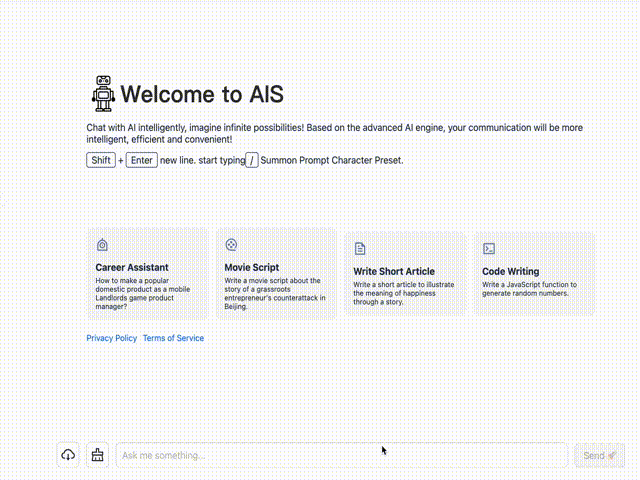Click the cloud download icon button
The height and width of the screenshot is (480, 640).
(68, 455)
